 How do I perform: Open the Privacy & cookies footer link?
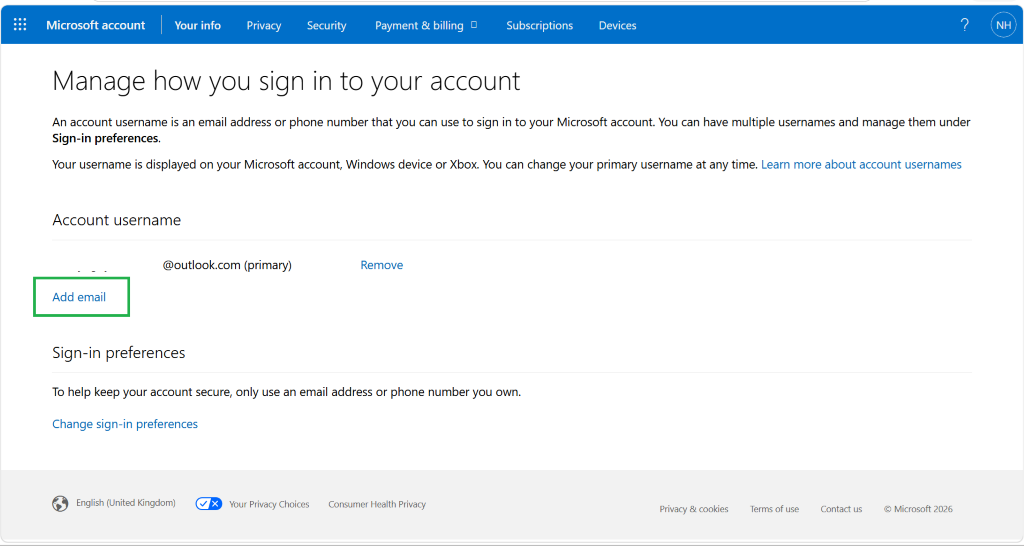(x=694, y=509)
